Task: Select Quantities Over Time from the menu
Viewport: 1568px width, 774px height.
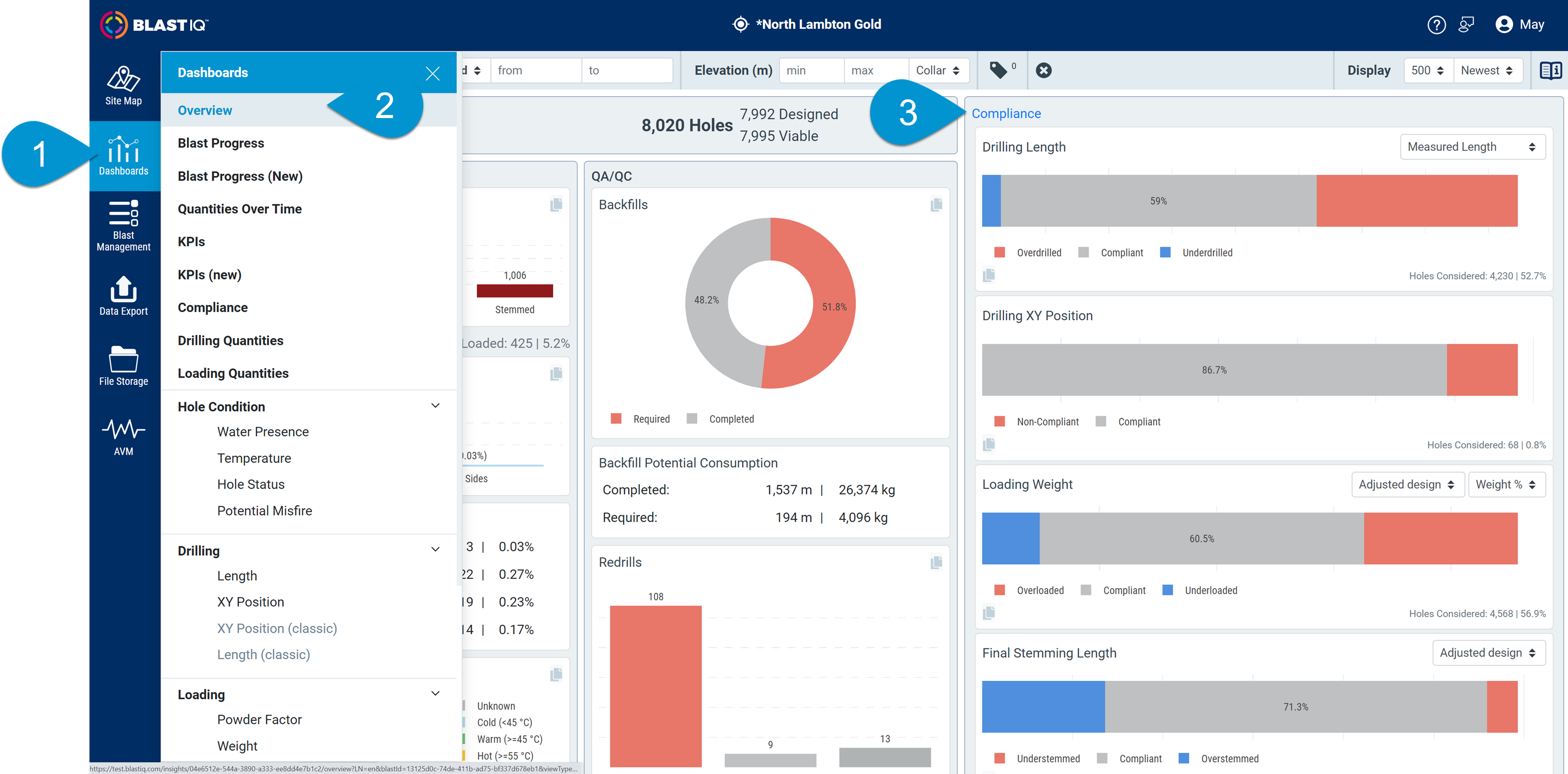Action: coord(239,209)
